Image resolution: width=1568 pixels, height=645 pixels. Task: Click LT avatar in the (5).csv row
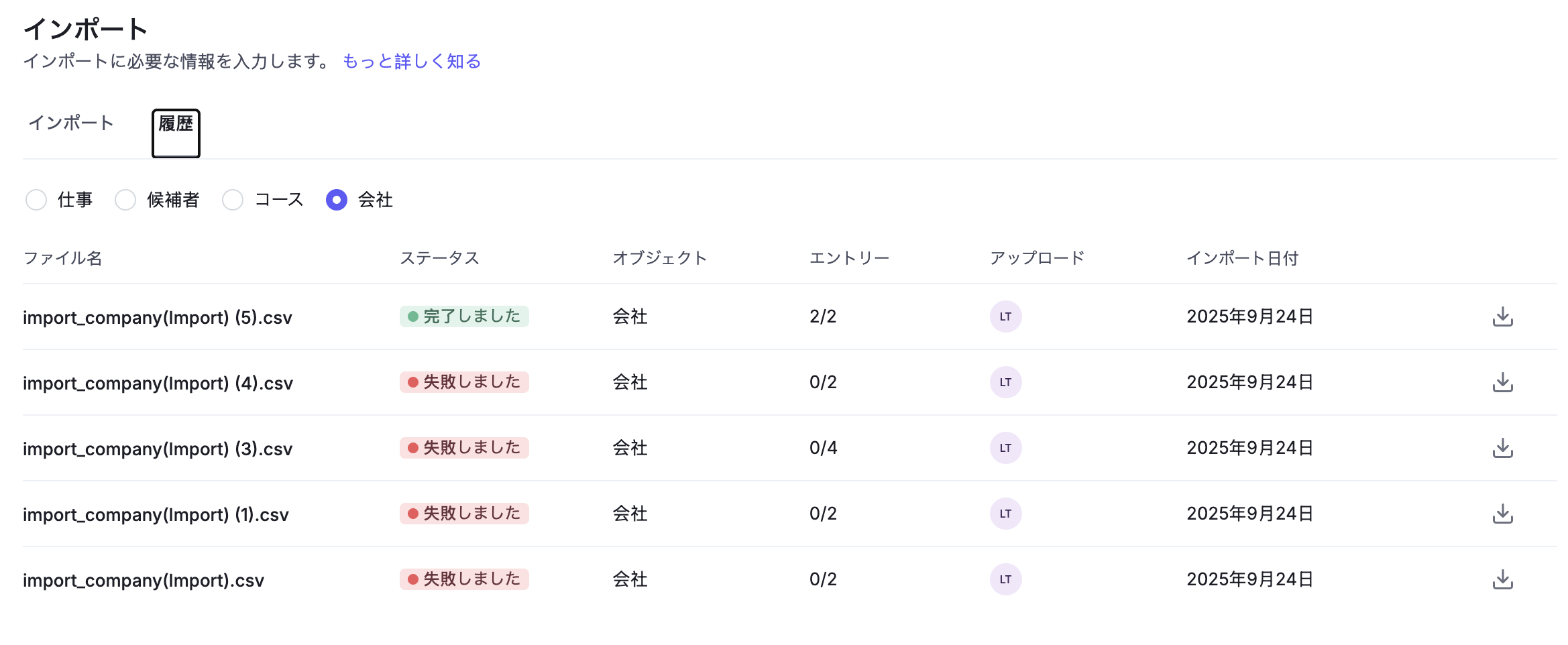coord(1005,316)
